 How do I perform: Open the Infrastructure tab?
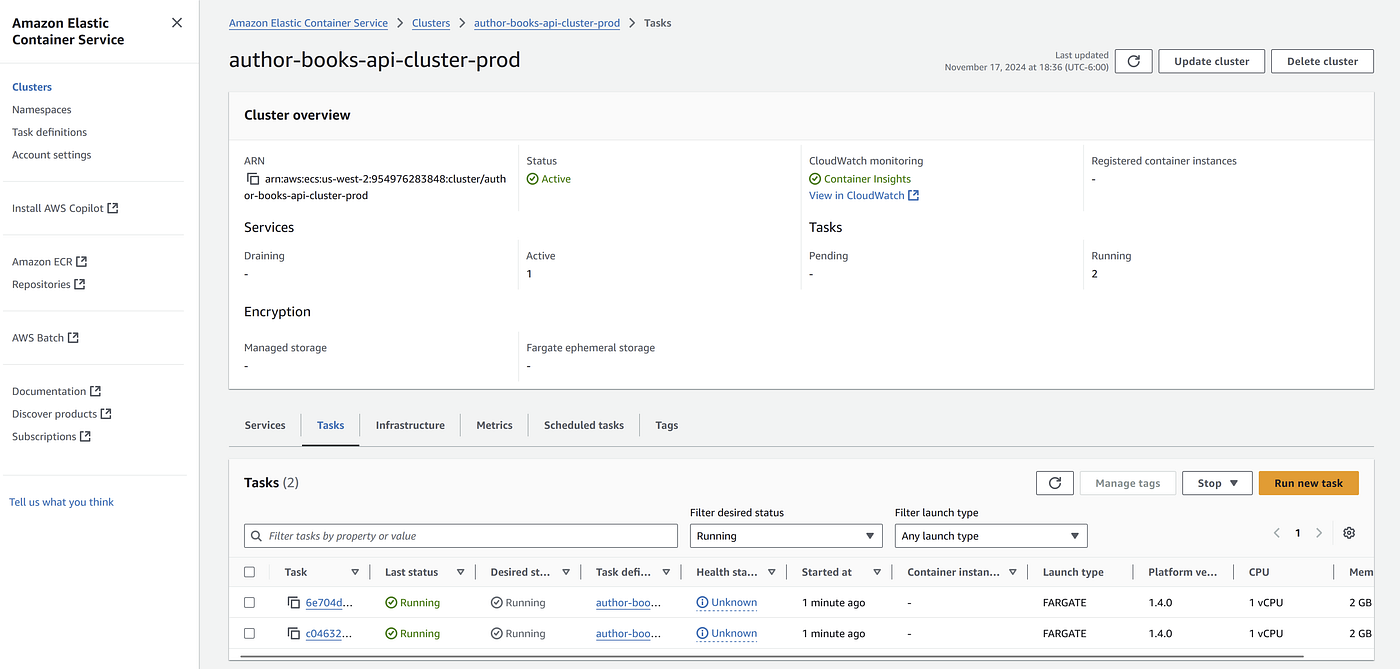(x=410, y=425)
